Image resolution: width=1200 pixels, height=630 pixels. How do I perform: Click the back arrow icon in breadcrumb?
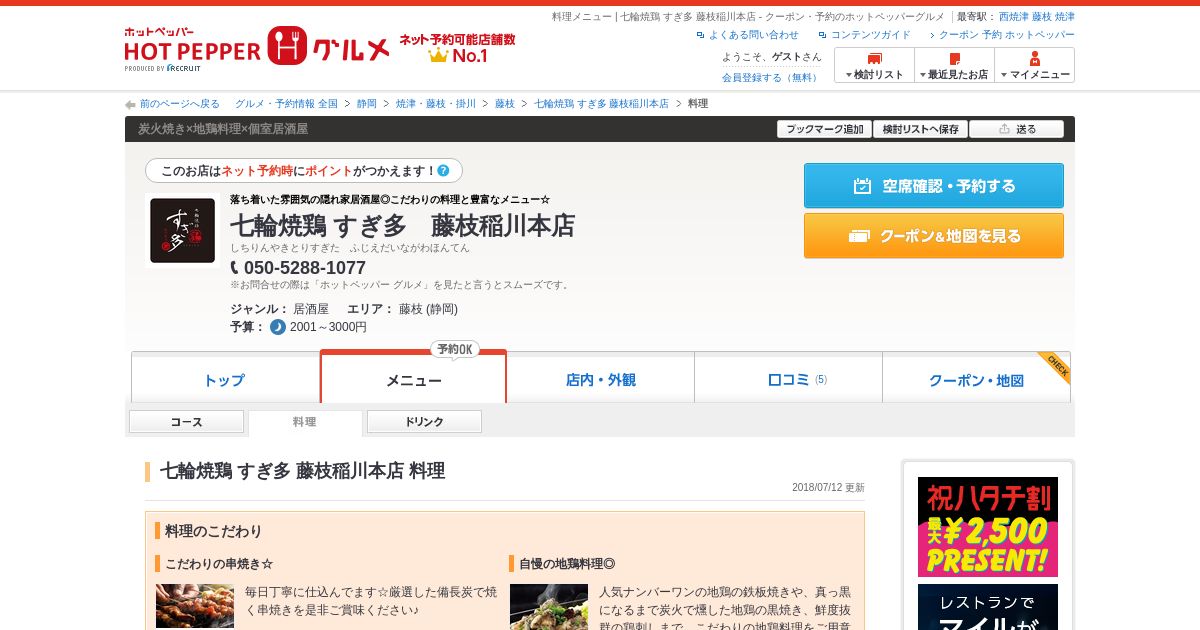click(x=130, y=104)
